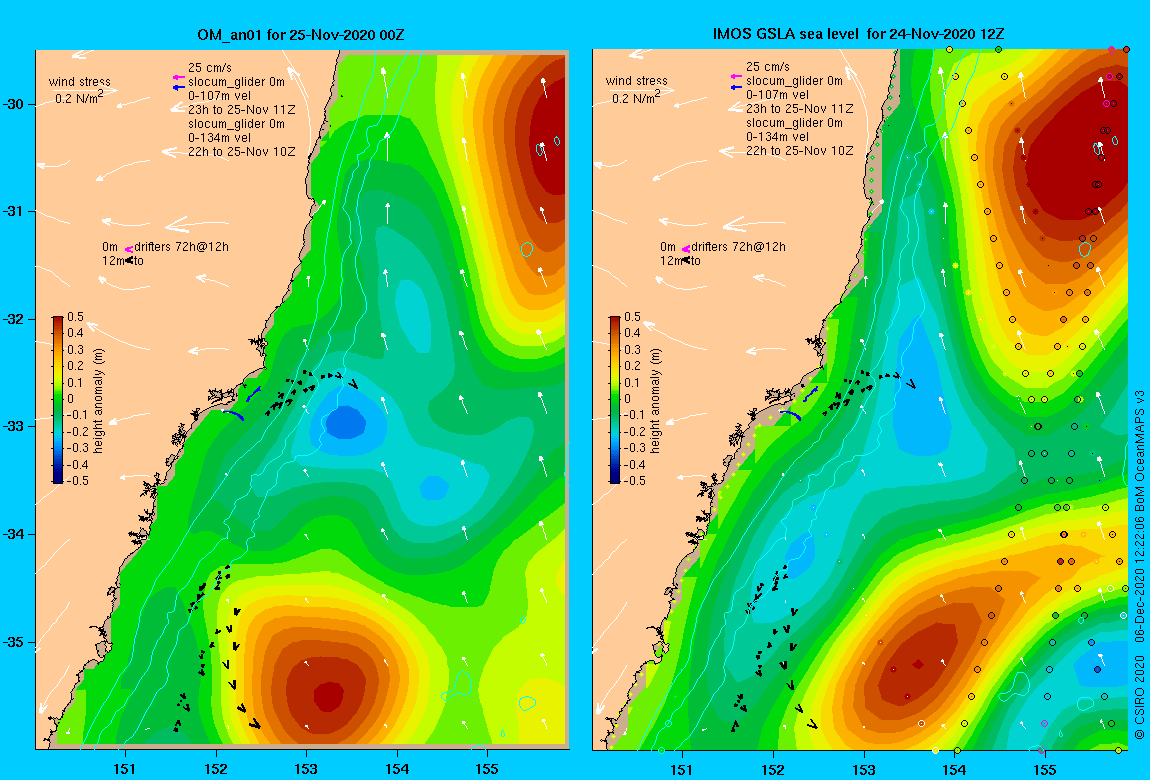Image resolution: width=1150 pixels, height=780 pixels.
Task: Click '0-134m vel' text in left panel
Action: tap(219, 138)
